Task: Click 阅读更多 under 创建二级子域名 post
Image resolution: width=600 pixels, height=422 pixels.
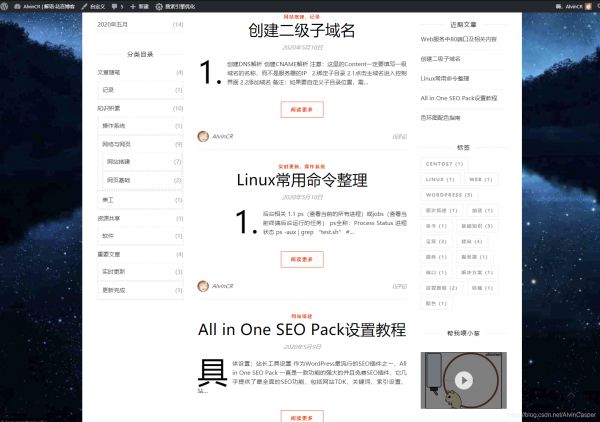Action: point(302,109)
